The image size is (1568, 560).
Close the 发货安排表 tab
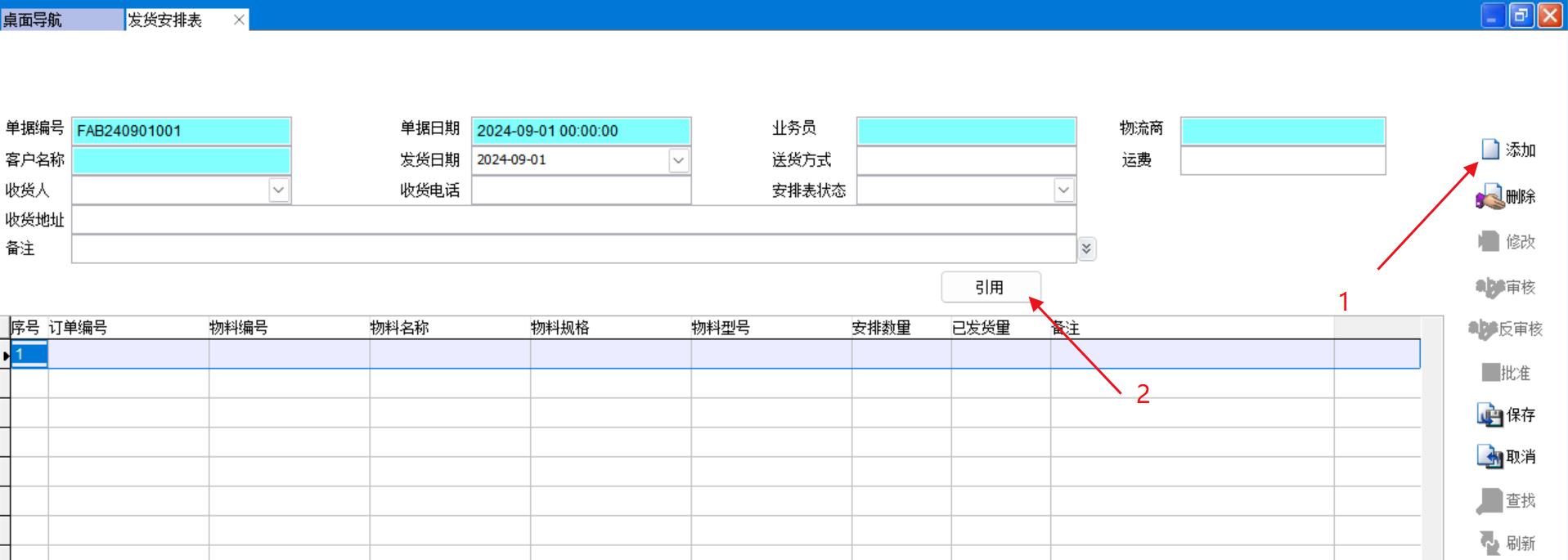239,20
